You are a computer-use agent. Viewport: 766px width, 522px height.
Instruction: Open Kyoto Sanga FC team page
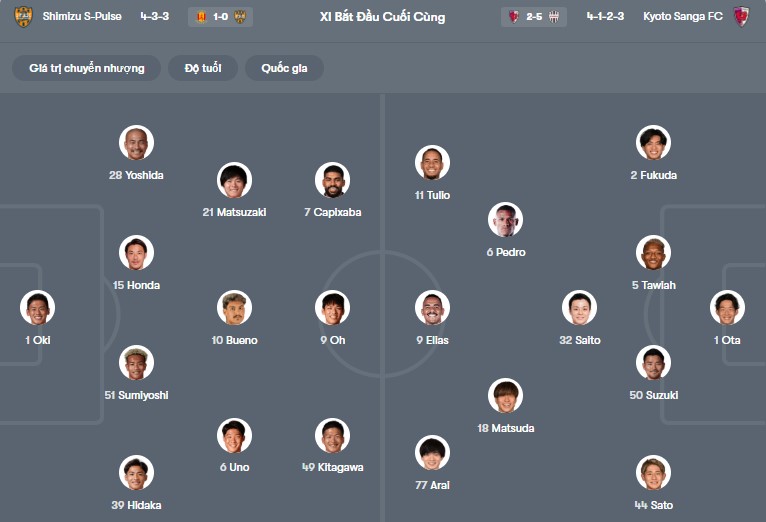(x=683, y=17)
